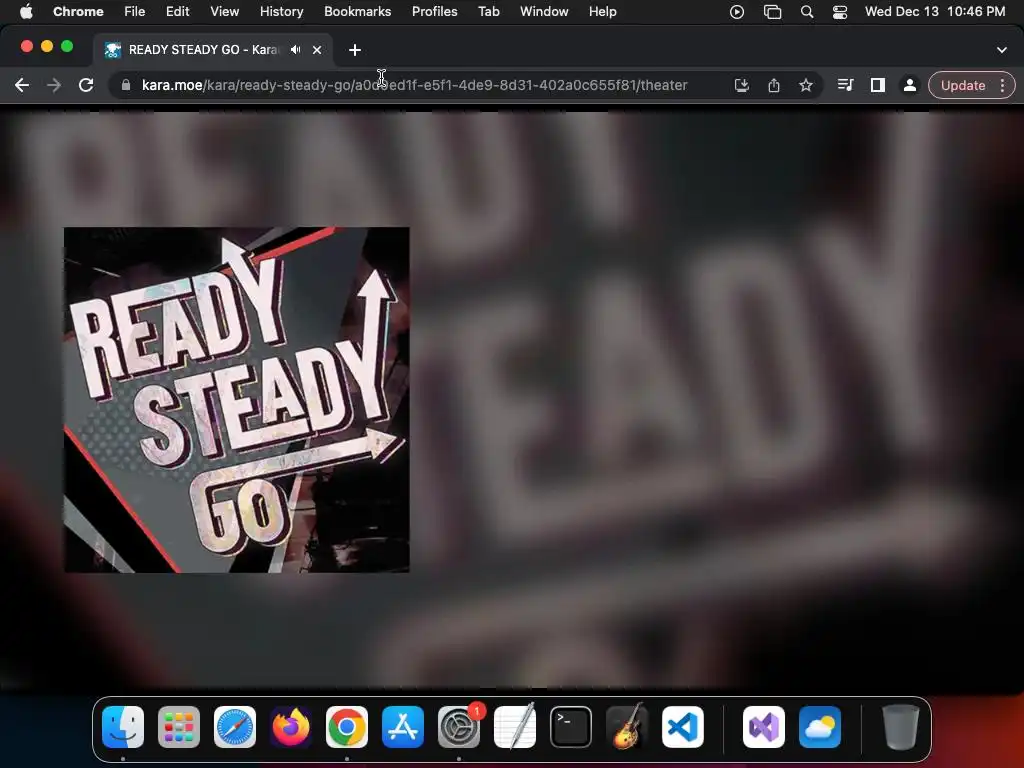
Task: Toggle the Chrome side panel
Action: tap(878, 85)
